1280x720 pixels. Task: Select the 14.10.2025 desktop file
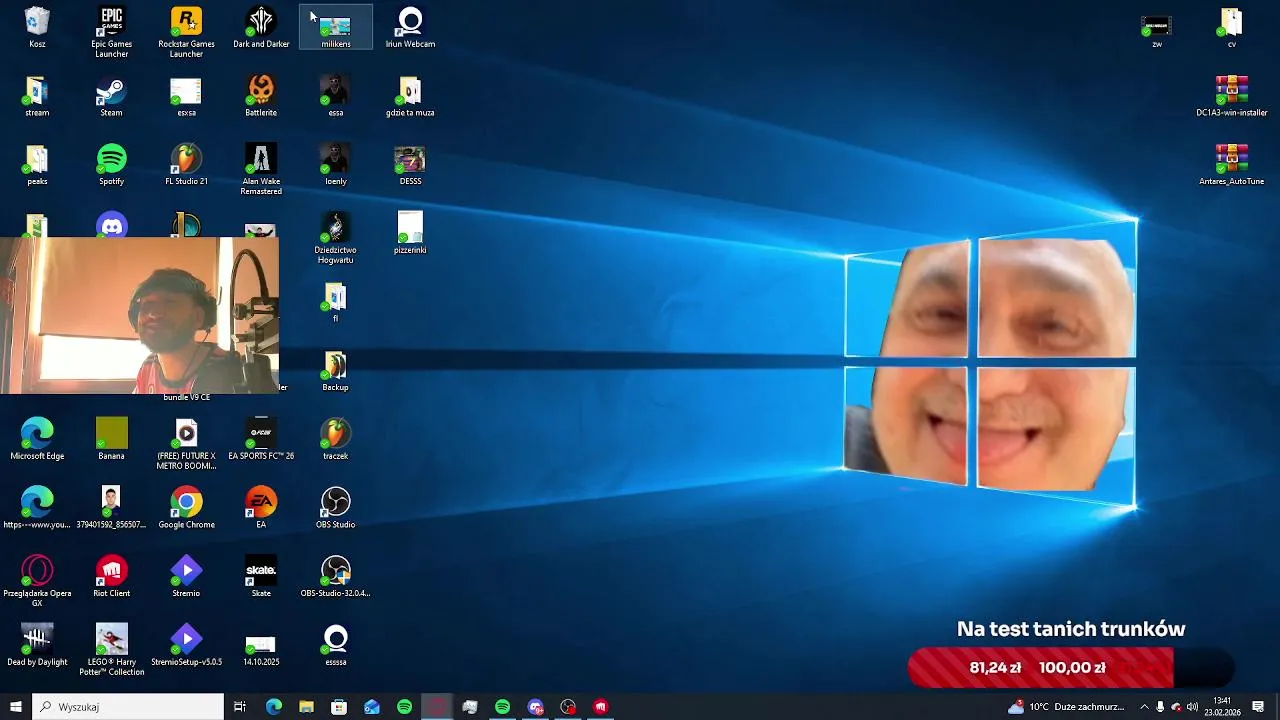coord(261,647)
